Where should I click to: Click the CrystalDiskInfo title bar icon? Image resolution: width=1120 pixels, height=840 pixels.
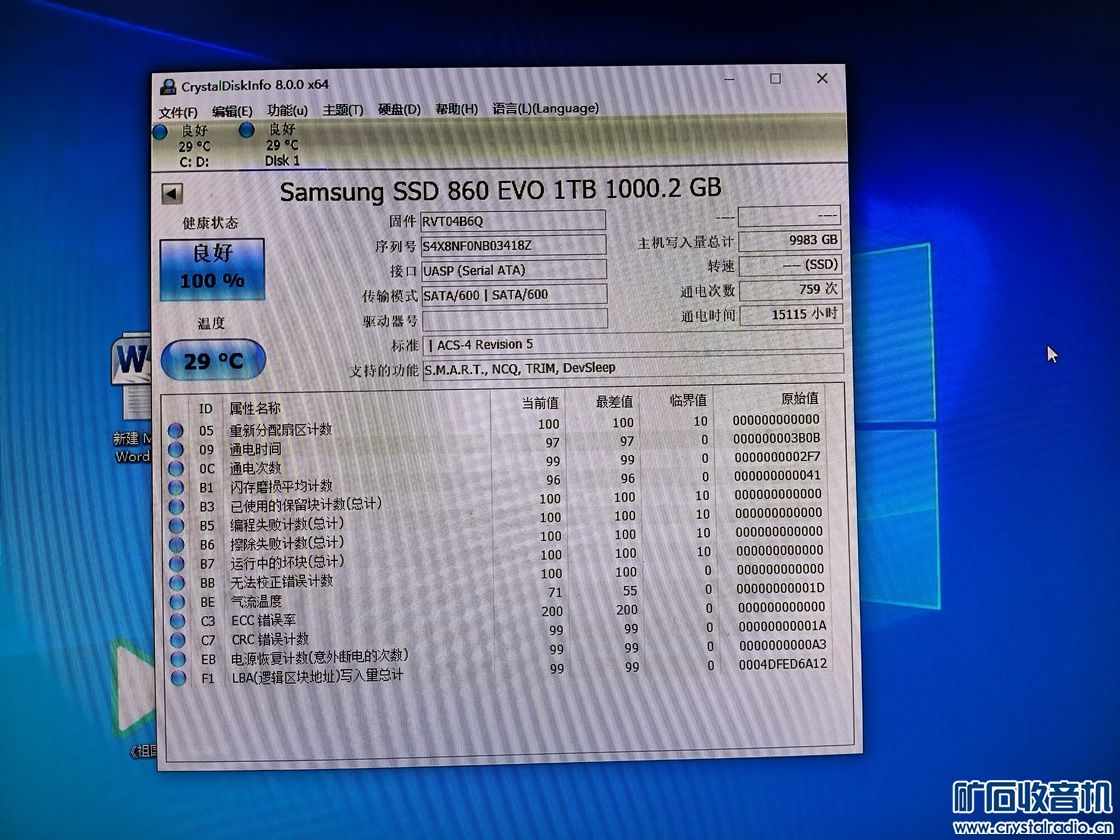168,87
